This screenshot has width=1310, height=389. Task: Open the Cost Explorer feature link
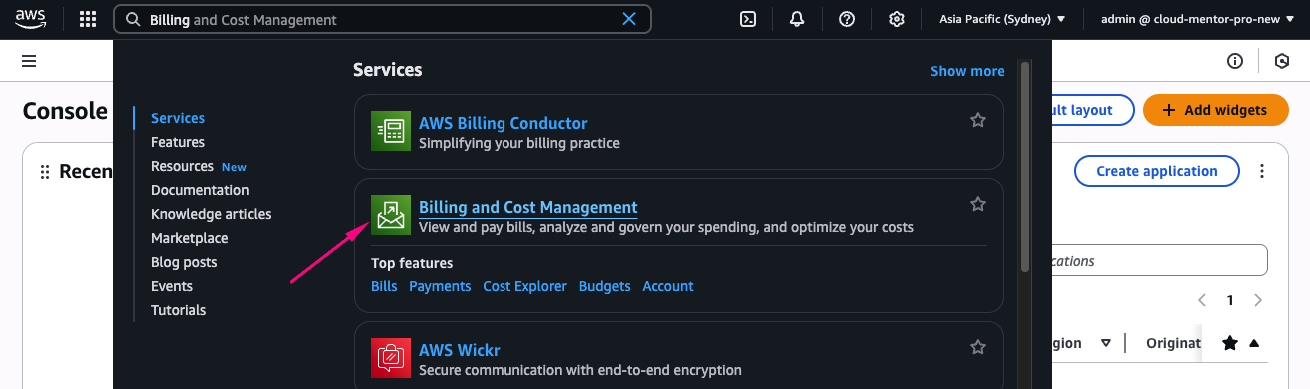525,286
